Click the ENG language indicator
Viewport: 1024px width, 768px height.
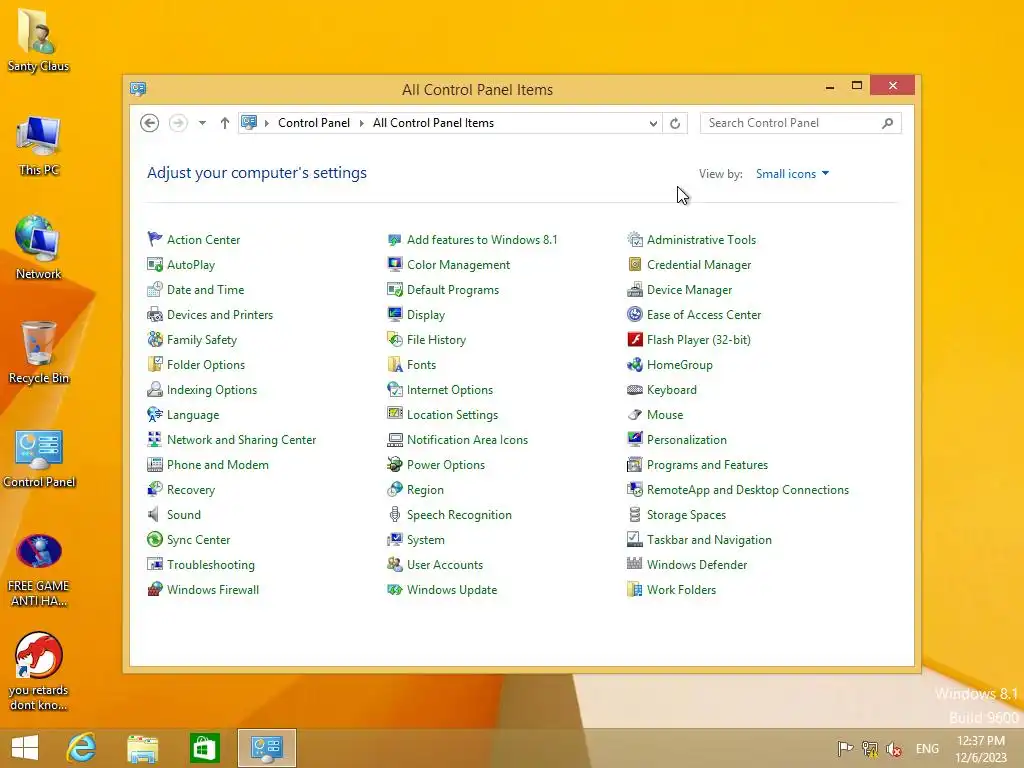(927, 748)
